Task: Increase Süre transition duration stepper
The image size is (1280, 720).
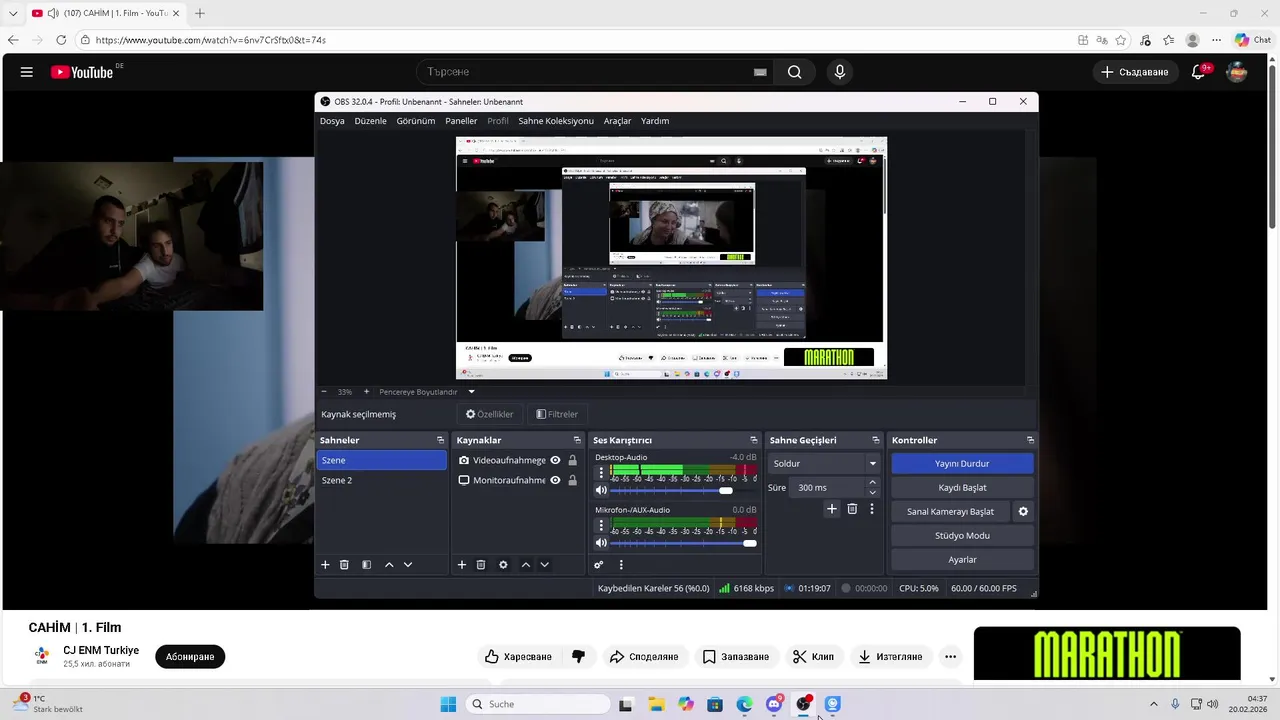Action: point(872,483)
